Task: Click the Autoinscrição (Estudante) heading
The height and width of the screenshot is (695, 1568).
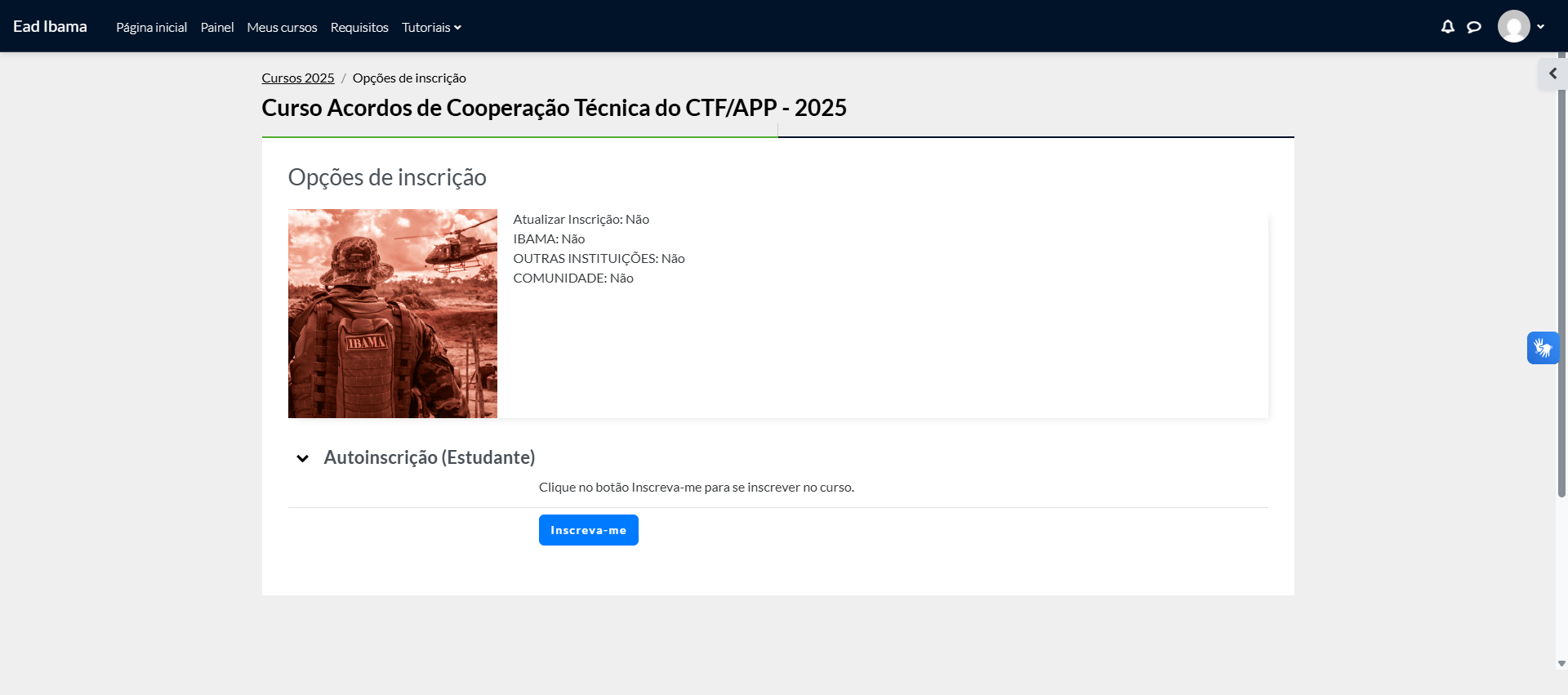Action: point(430,457)
